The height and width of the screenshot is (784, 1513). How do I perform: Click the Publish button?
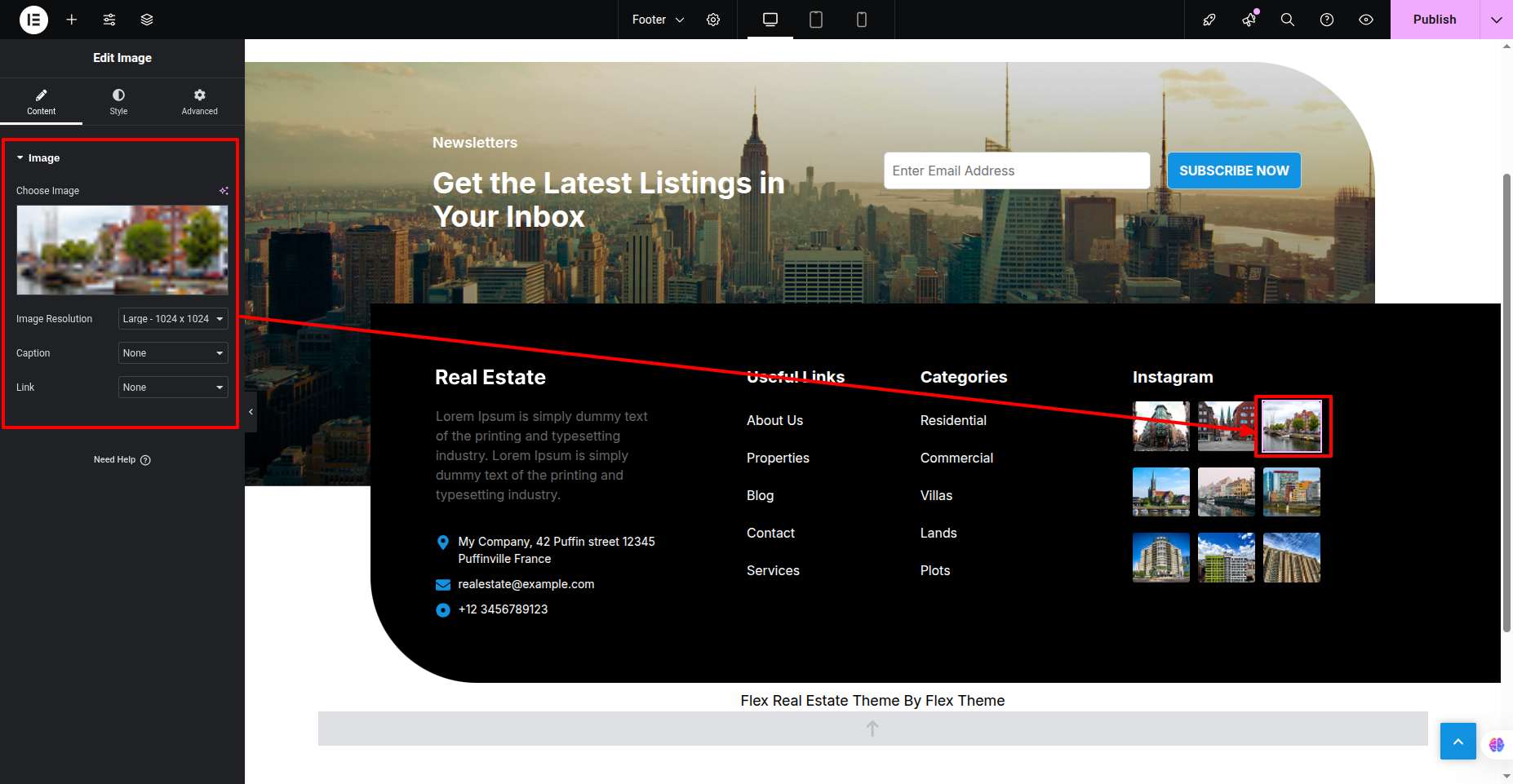tap(1434, 20)
